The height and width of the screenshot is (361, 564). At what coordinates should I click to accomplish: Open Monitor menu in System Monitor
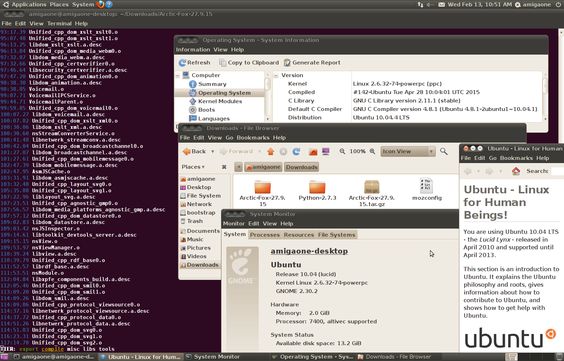[233, 224]
